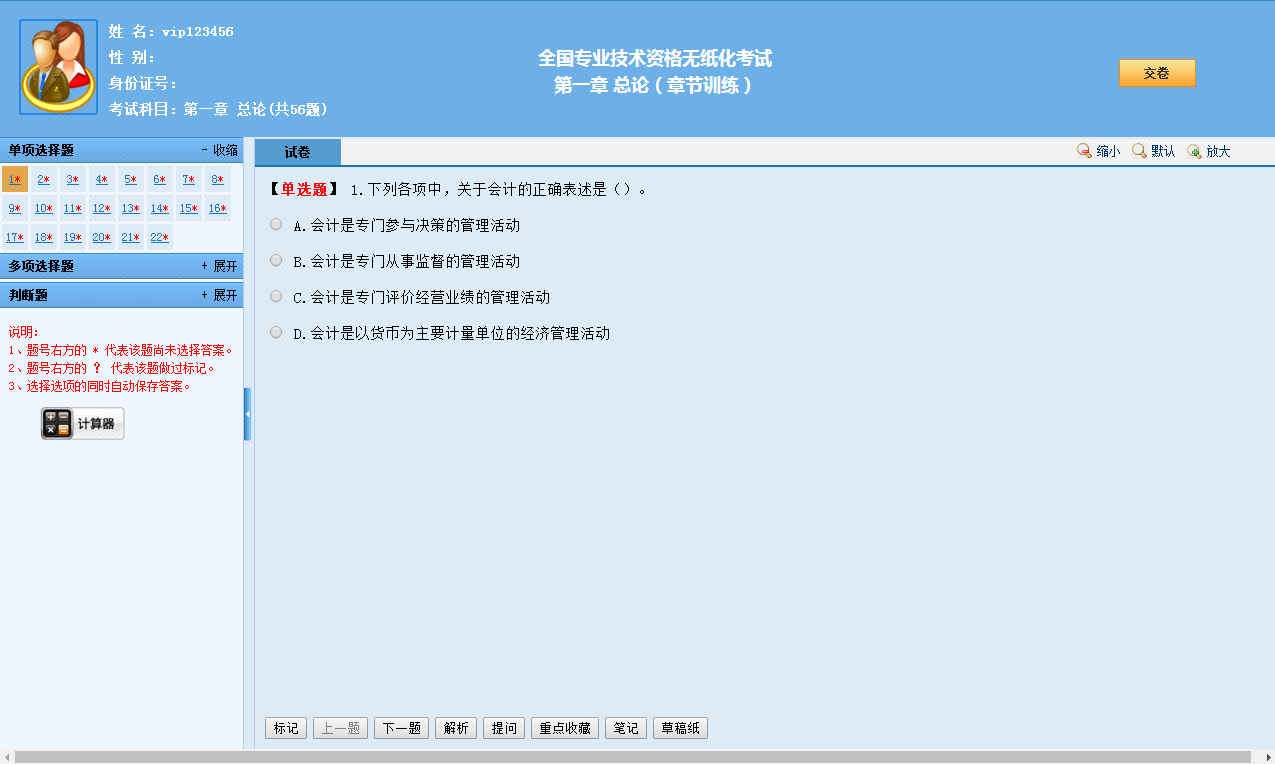
Task: Jump to question 14 in list
Action: click(160, 209)
